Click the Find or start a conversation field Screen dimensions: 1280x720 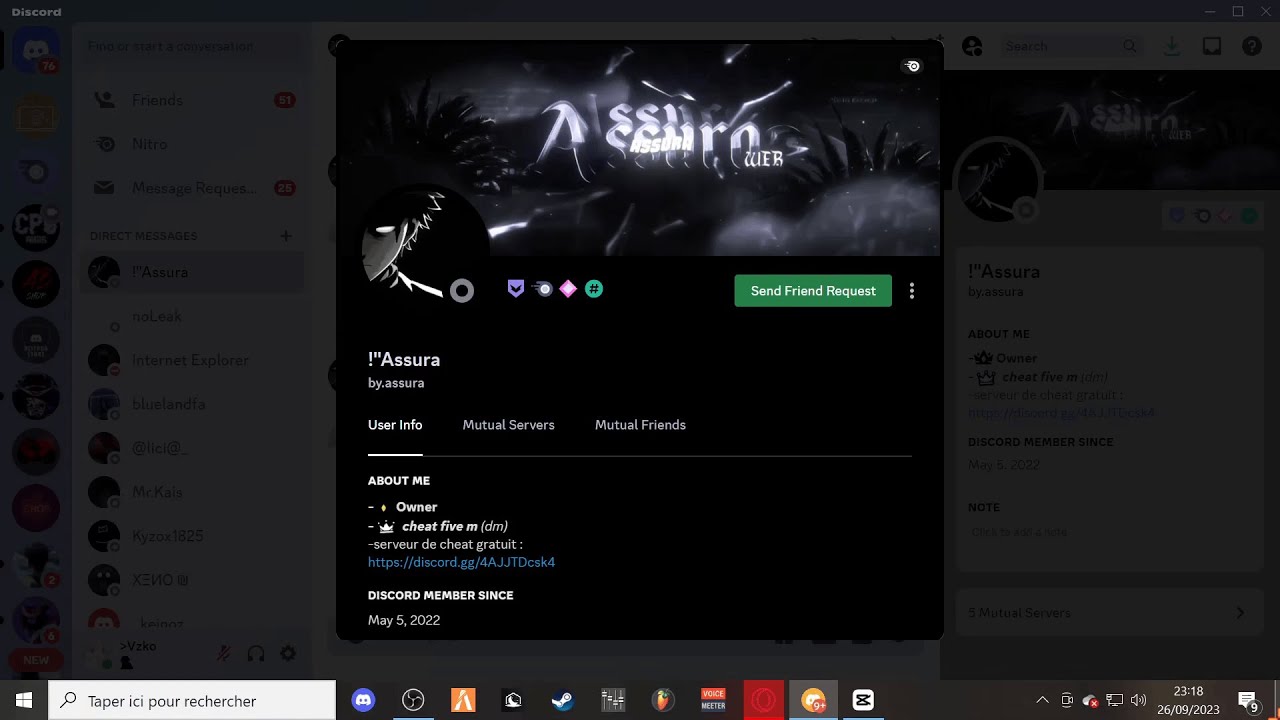pos(190,46)
